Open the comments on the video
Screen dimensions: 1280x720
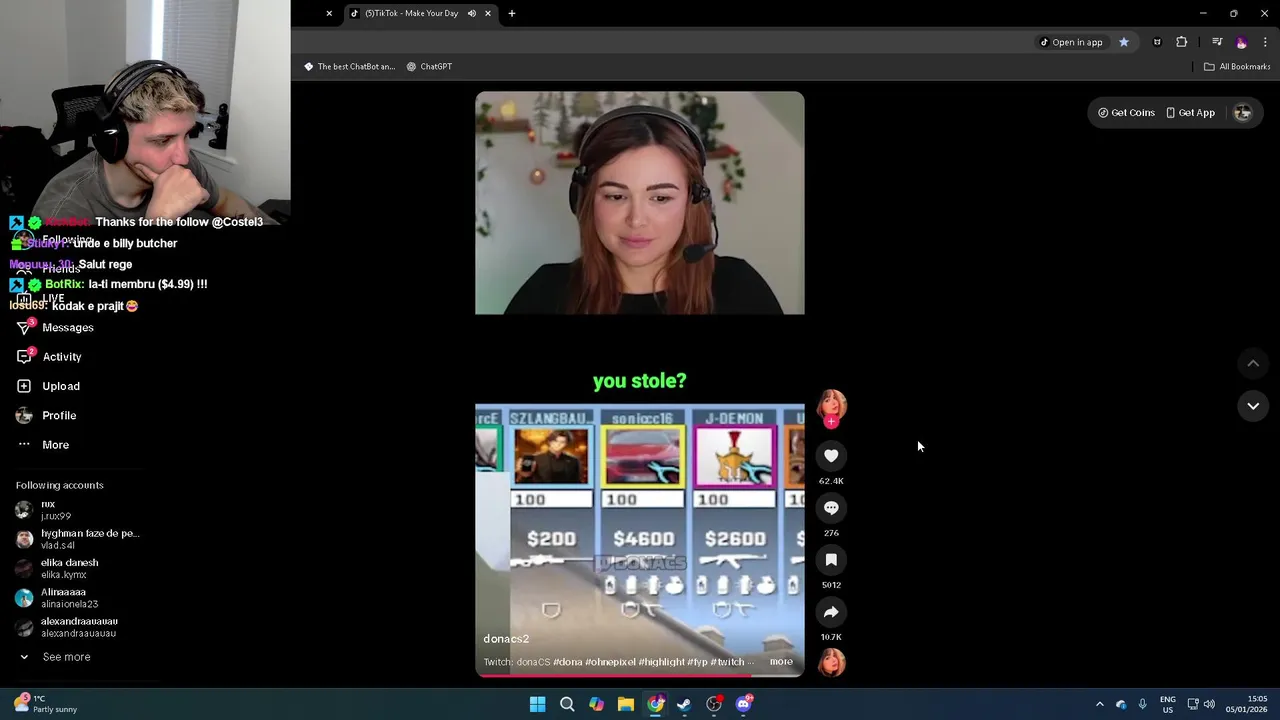coord(831,508)
